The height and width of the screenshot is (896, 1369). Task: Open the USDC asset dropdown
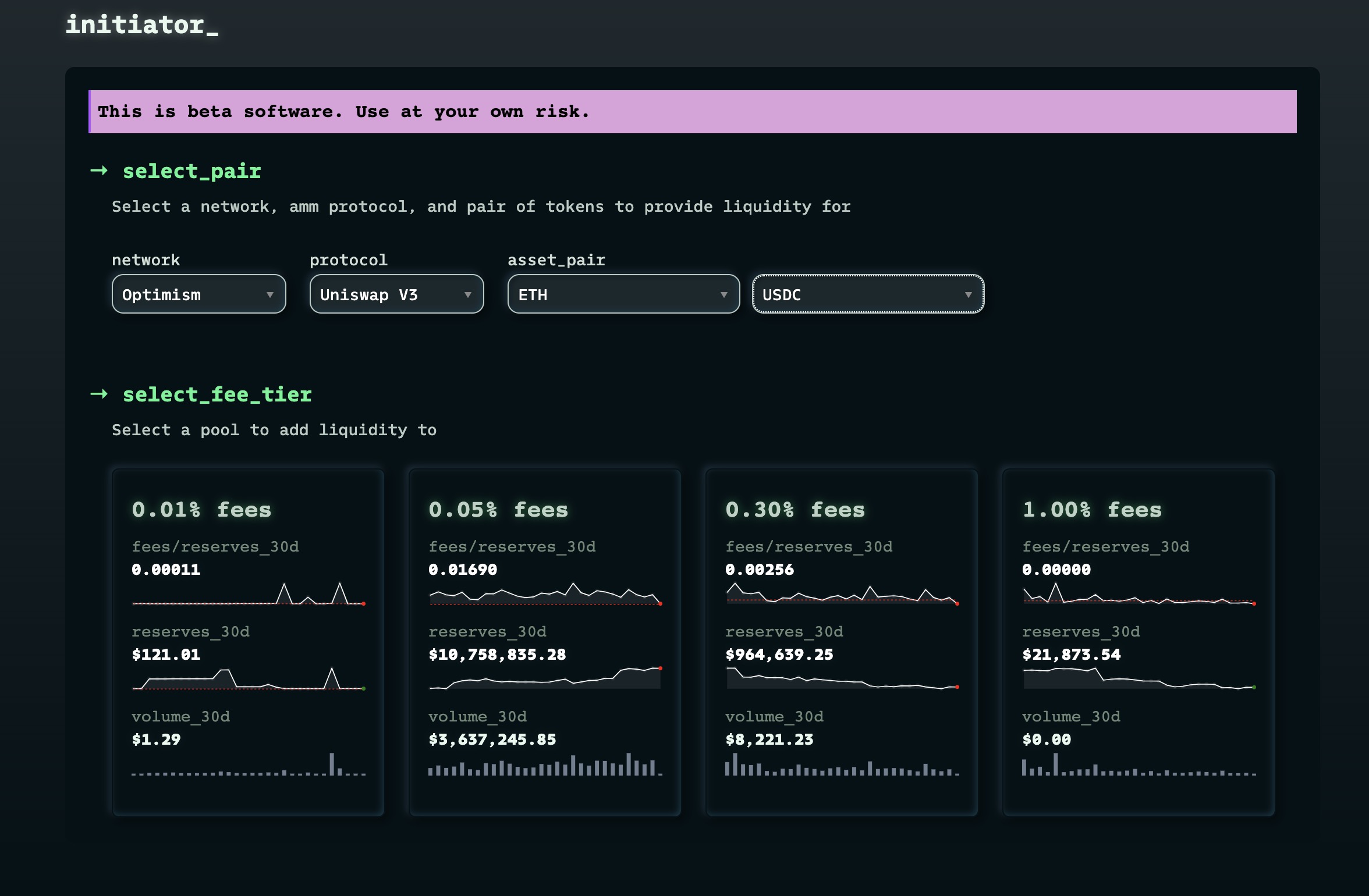click(x=868, y=294)
